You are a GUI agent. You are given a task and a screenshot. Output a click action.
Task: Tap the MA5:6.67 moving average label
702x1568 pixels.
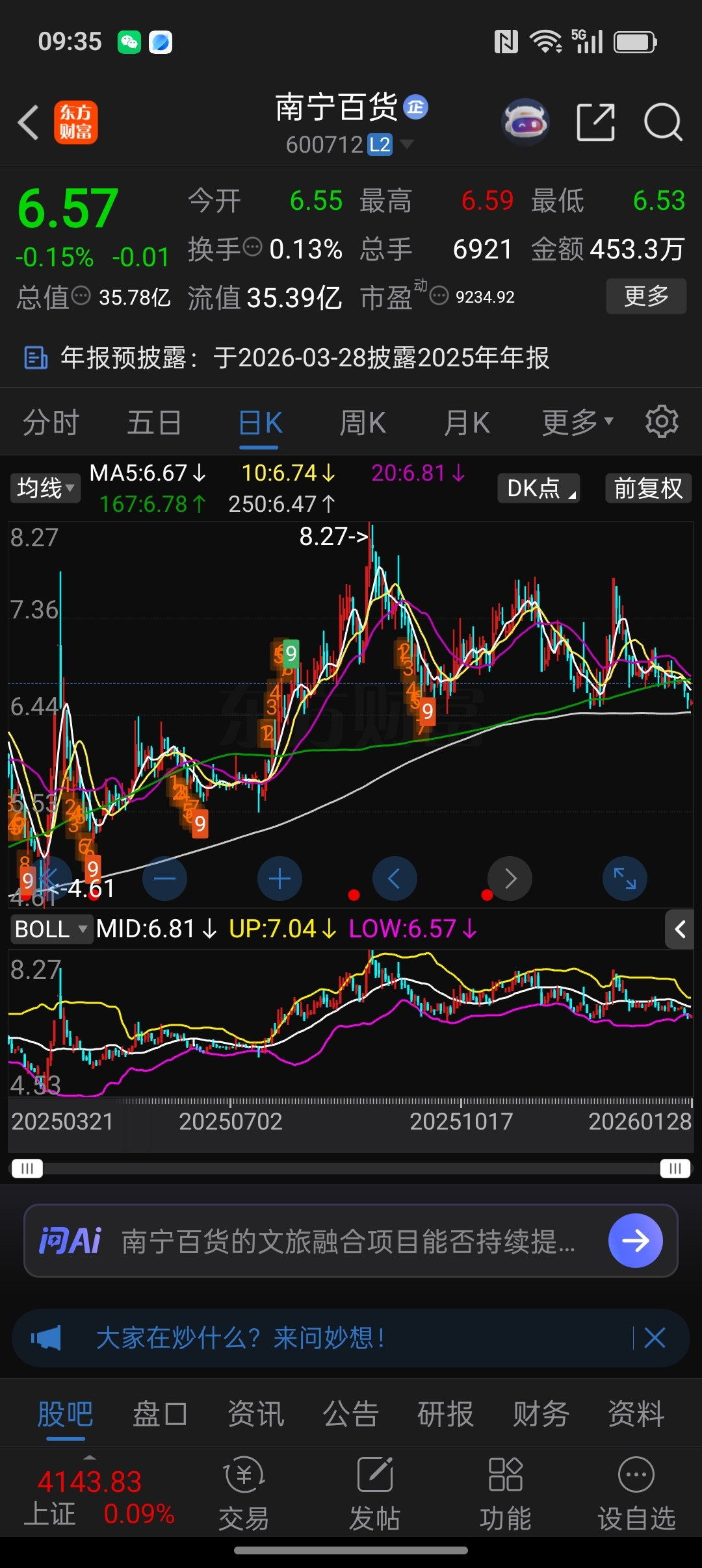[x=148, y=473]
